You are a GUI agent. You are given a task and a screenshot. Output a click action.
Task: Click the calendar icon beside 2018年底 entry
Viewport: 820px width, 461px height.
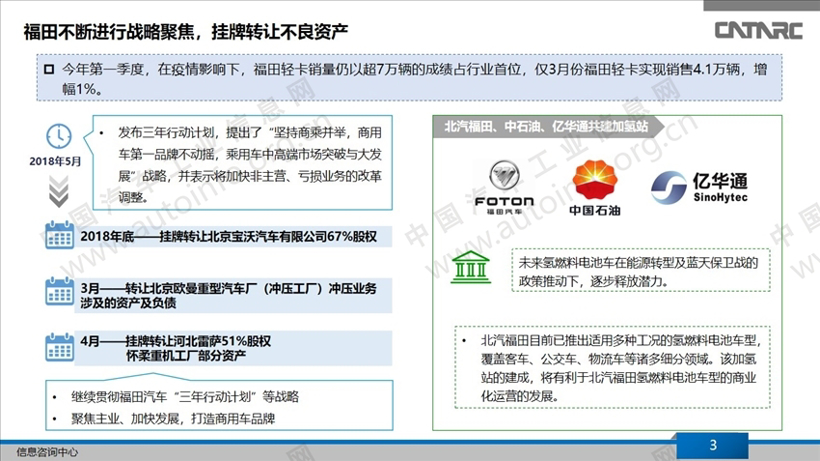(59, 238)
